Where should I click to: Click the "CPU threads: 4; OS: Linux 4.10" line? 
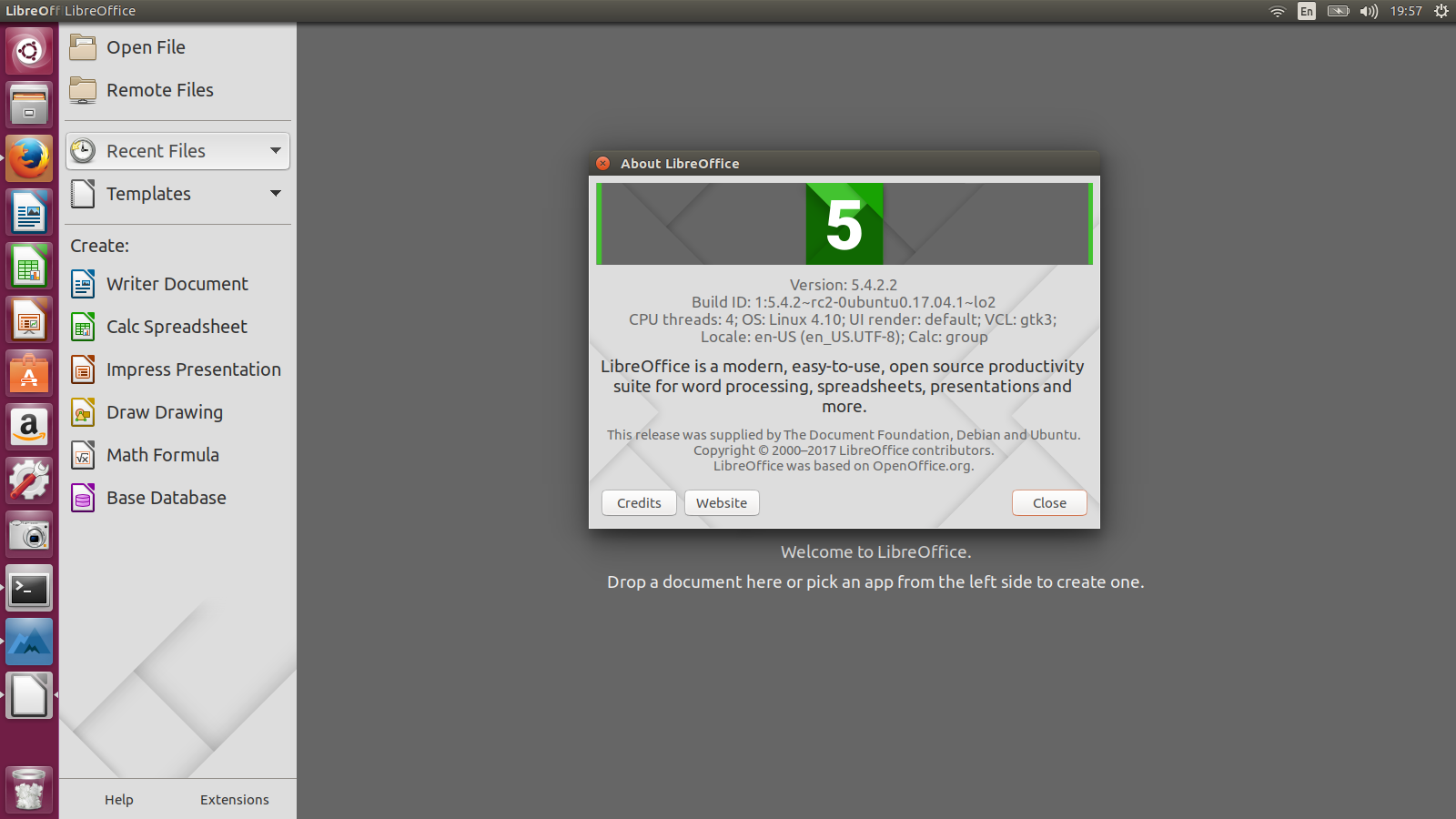(843, 319)
